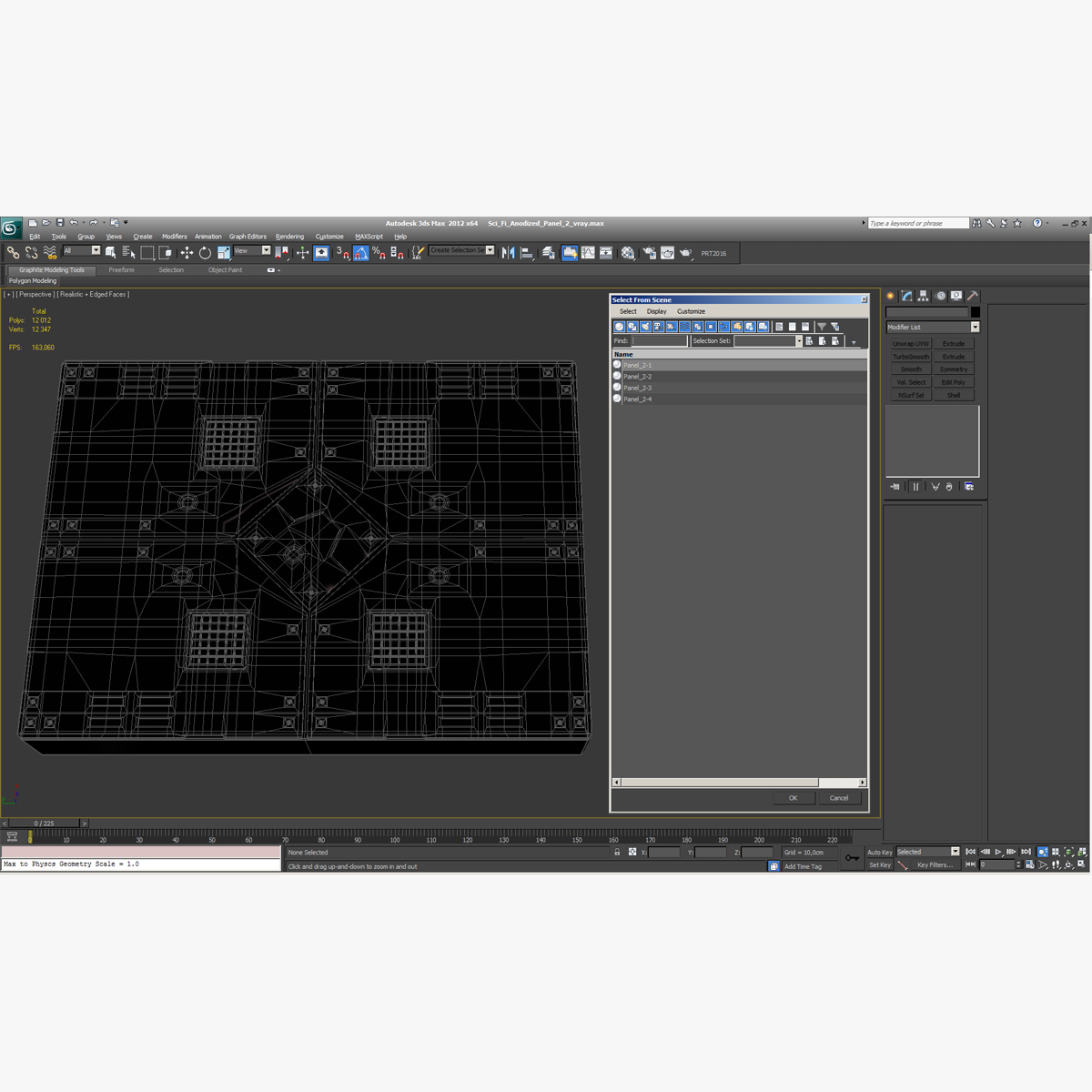Toggle Display Lights filter in Select From Scene

pos(645,327)
